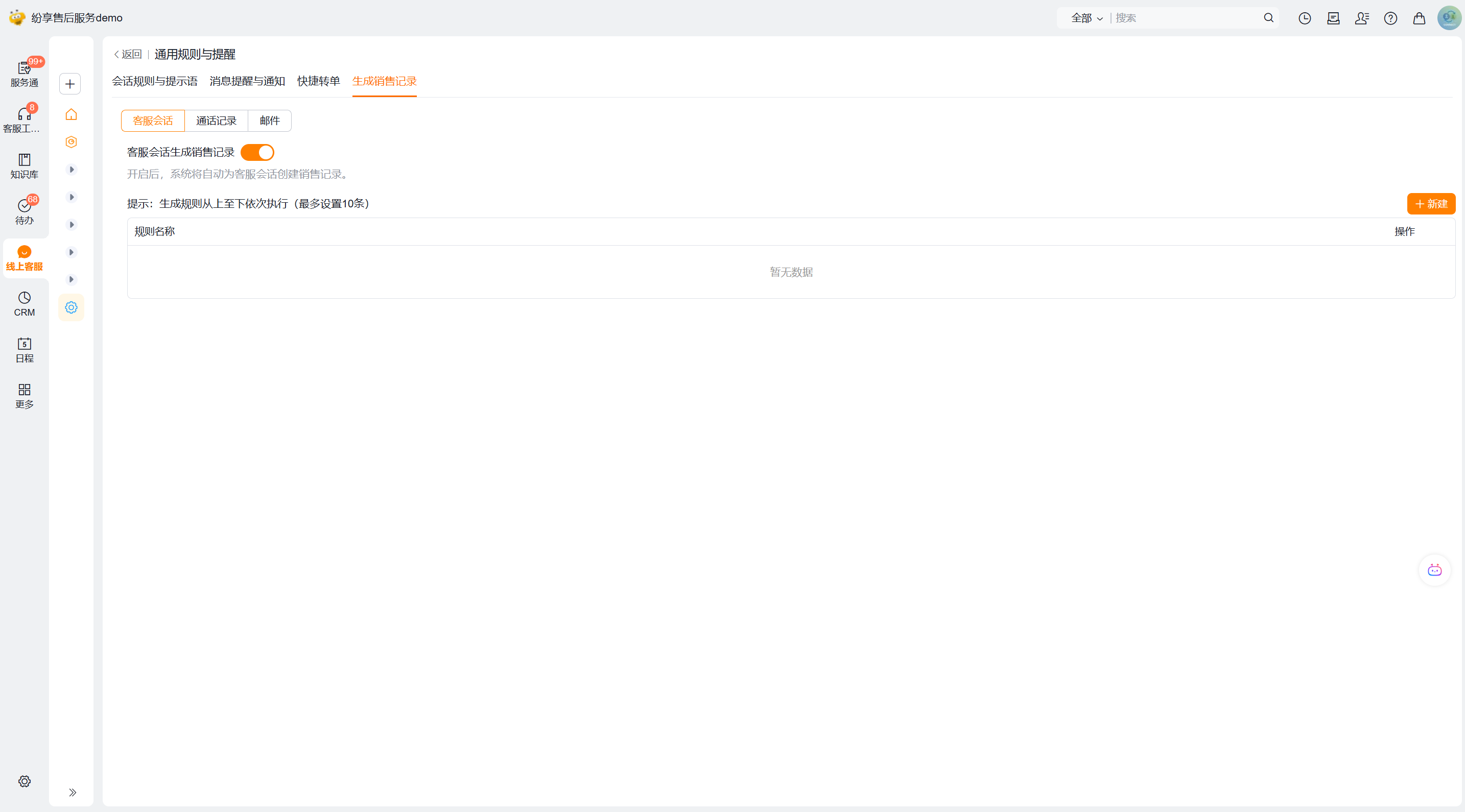Click the home icon in secondary sidebar
The height and width of the screenshot is (812, 1465).
point(71,114)
